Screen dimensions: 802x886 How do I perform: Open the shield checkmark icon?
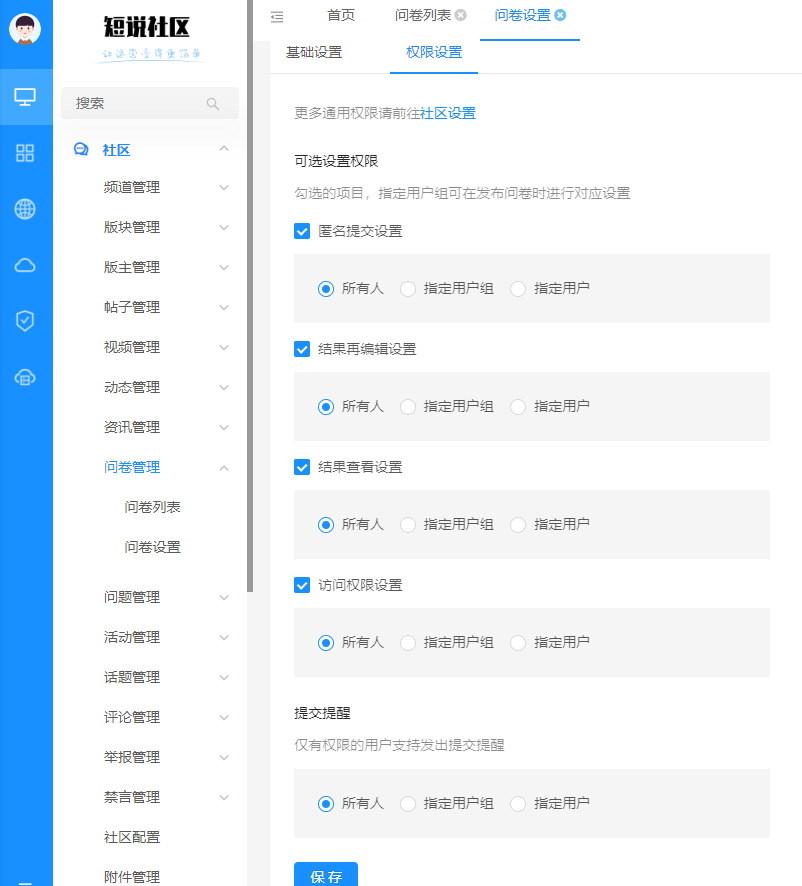point(25,320)
